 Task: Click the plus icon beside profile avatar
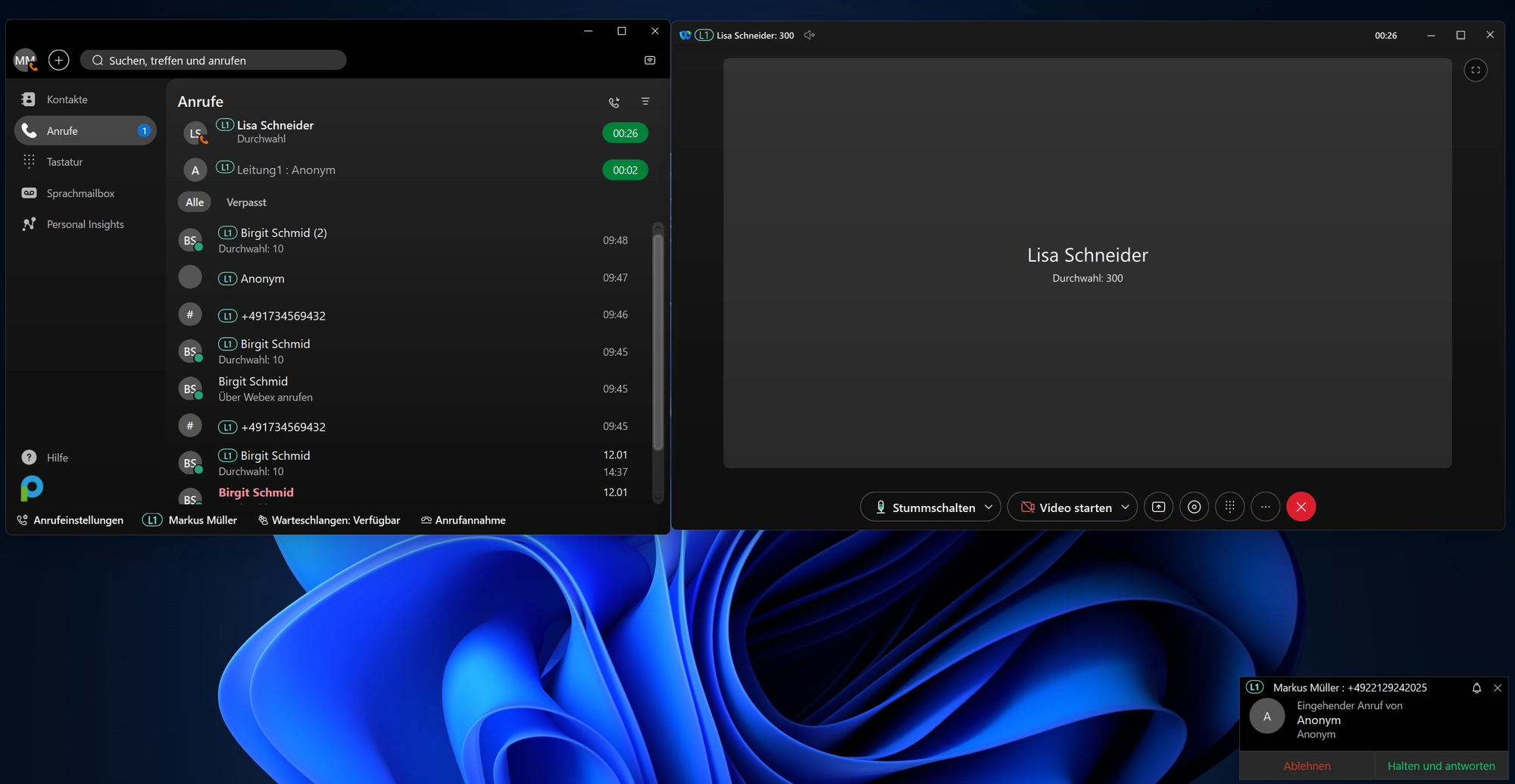(59, 60)
